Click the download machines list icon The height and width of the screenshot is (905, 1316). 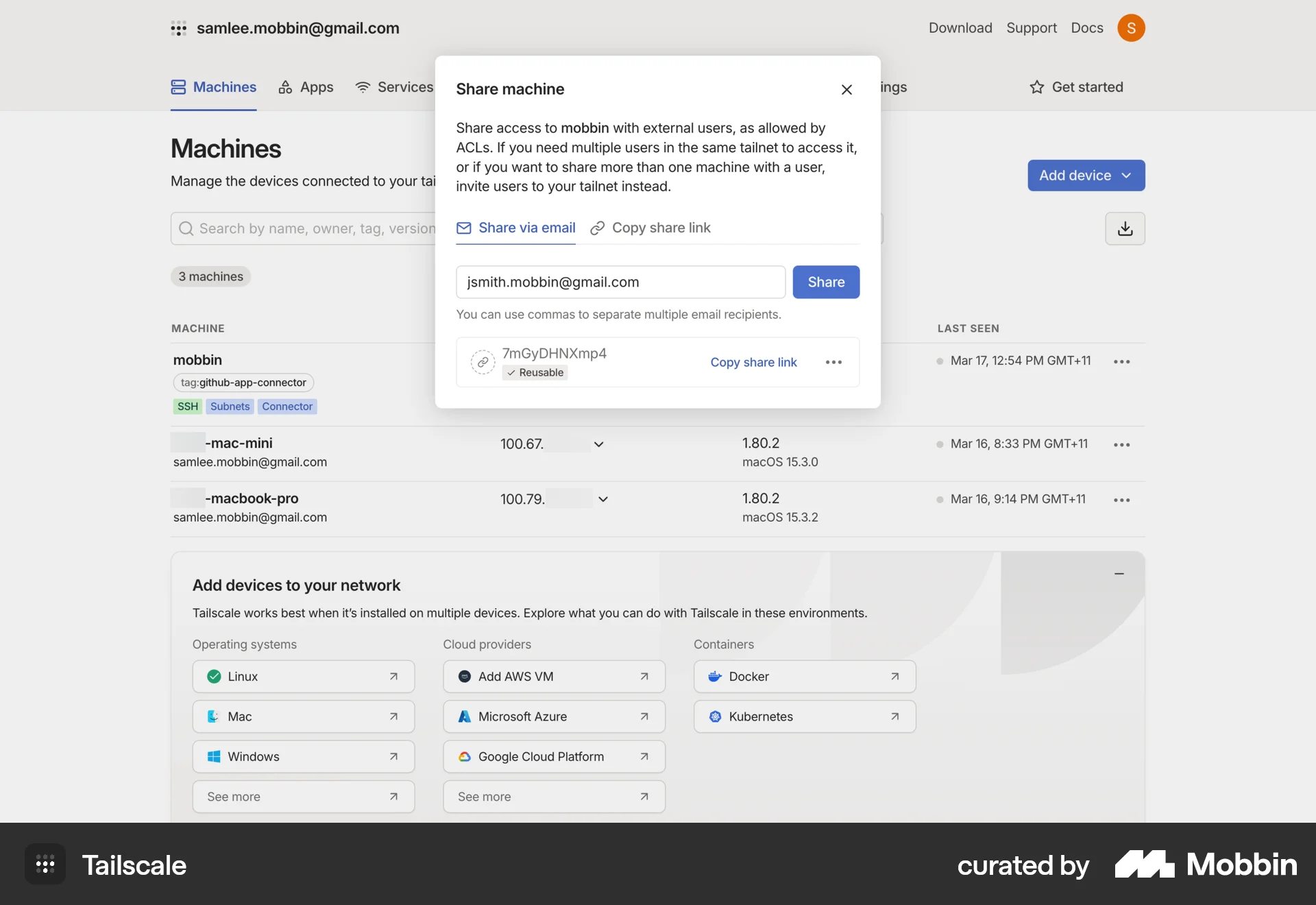(x=1125, y=228)
